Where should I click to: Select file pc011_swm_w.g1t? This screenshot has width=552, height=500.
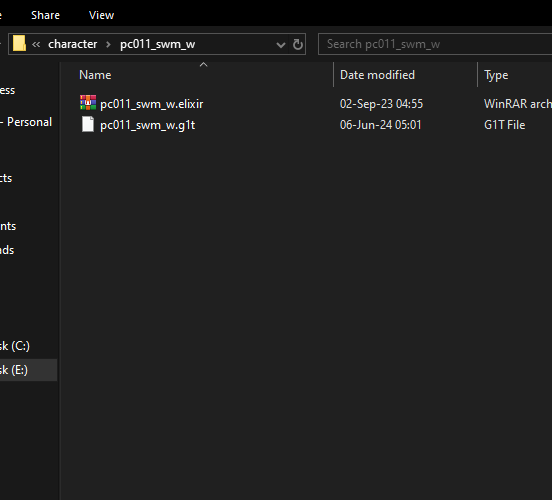tap(148, 125)
